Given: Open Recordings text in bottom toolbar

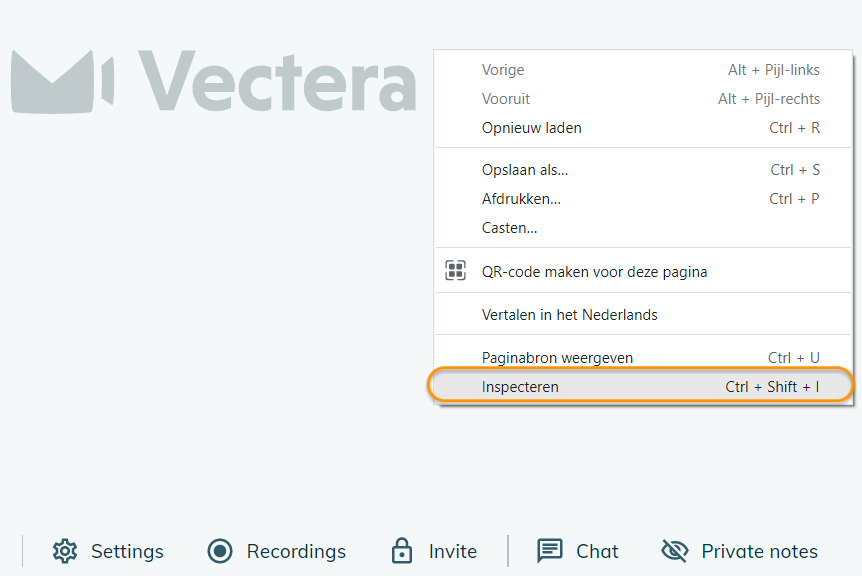Looking at the screenshot, I should click(296, 551).
